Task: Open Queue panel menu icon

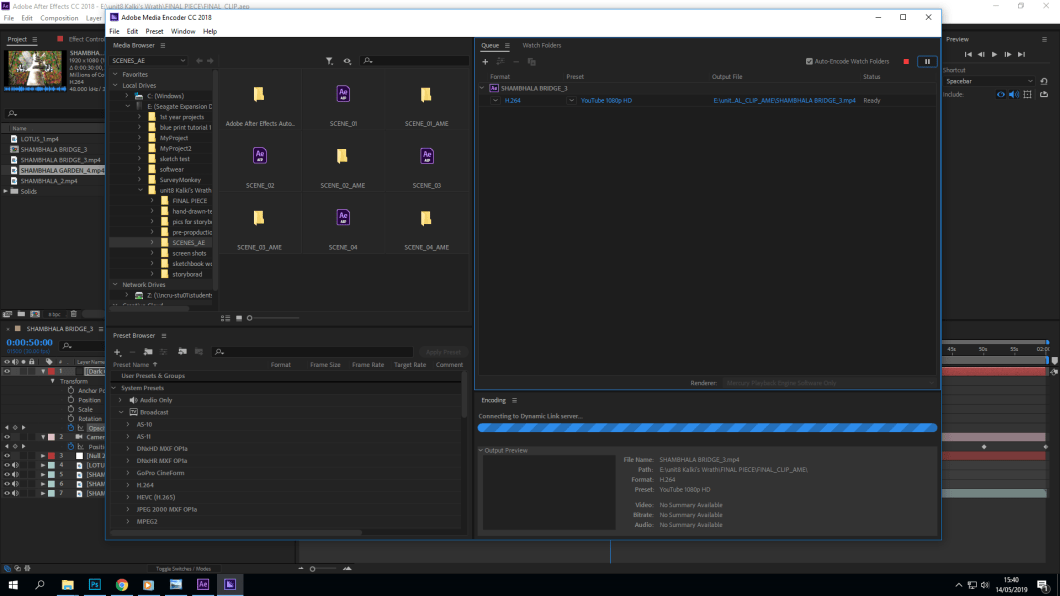Action: [507, 45]
